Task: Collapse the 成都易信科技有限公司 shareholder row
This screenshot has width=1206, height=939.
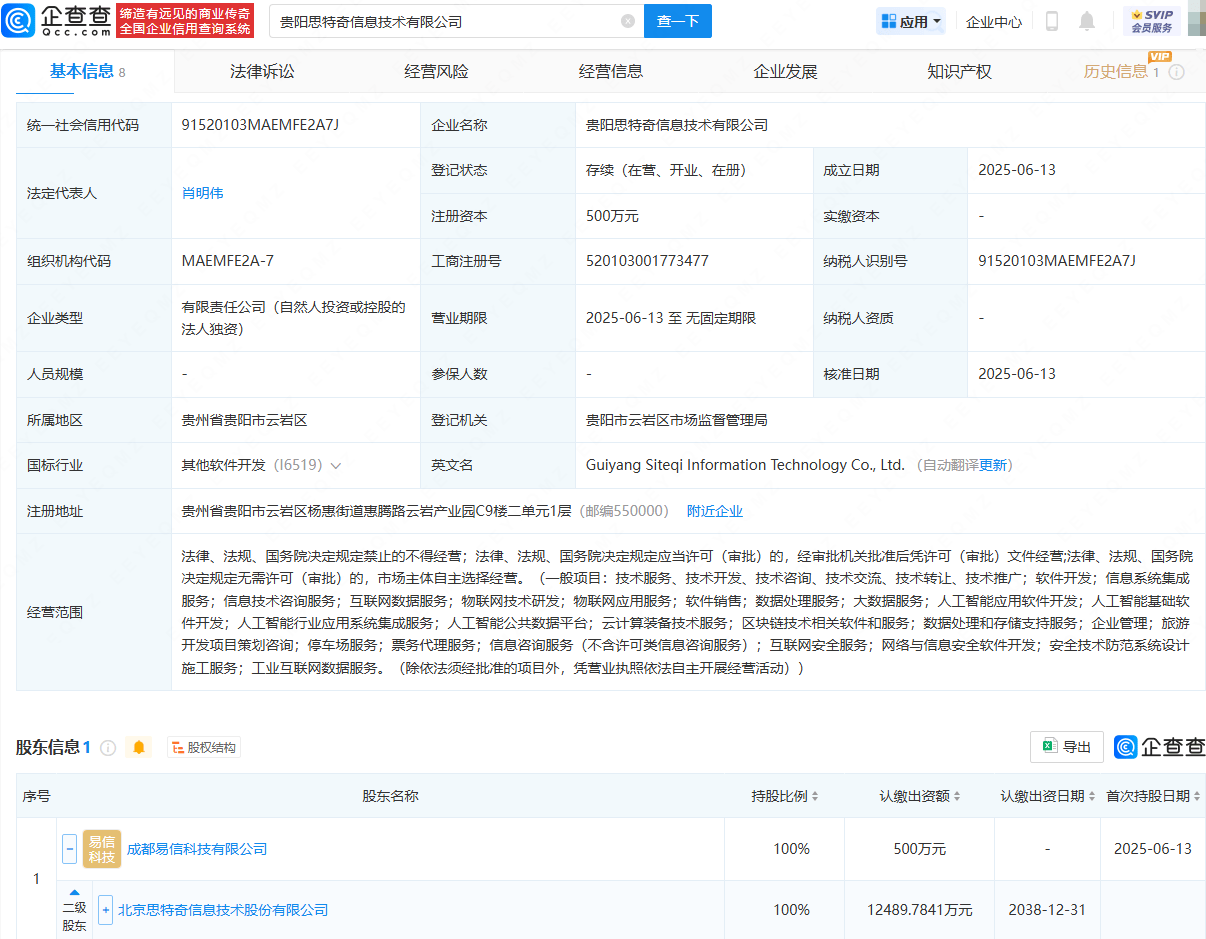Action: (69, 849)
